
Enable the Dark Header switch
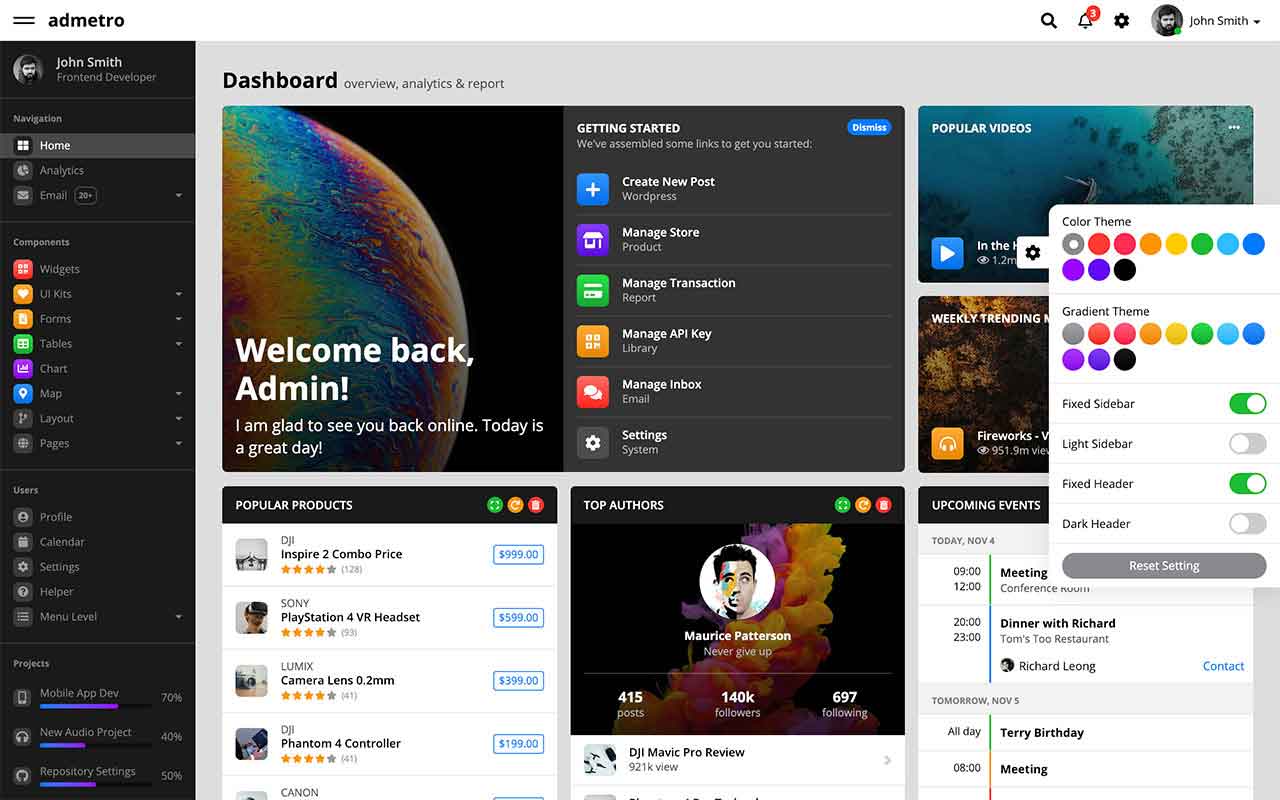point(1247,524)
